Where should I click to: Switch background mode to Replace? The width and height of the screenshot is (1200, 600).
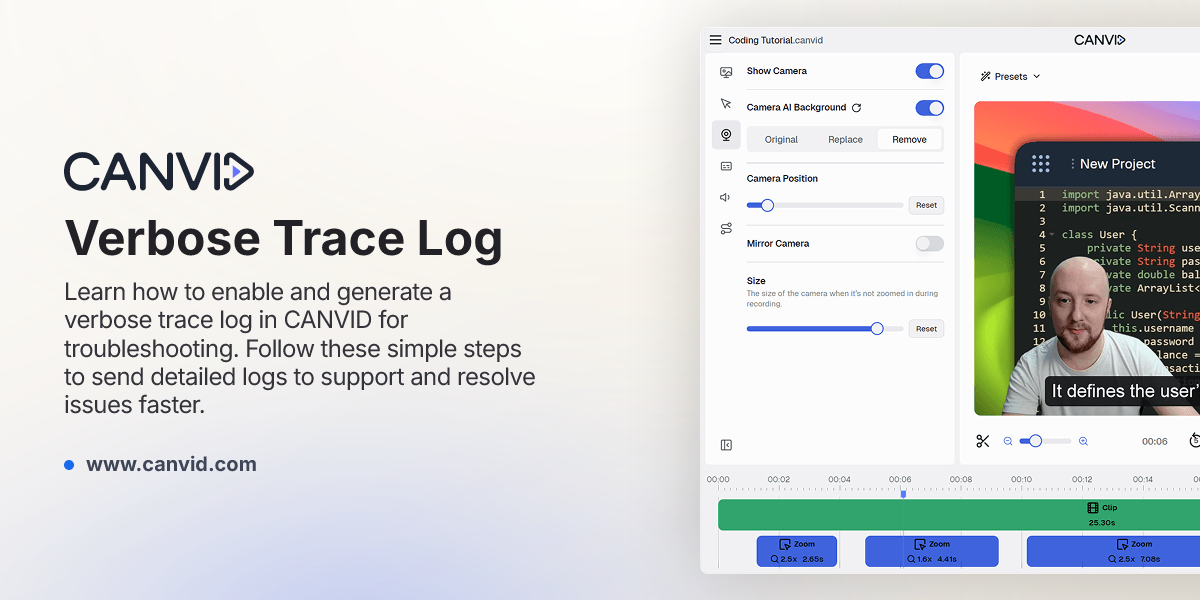point(845,140)
